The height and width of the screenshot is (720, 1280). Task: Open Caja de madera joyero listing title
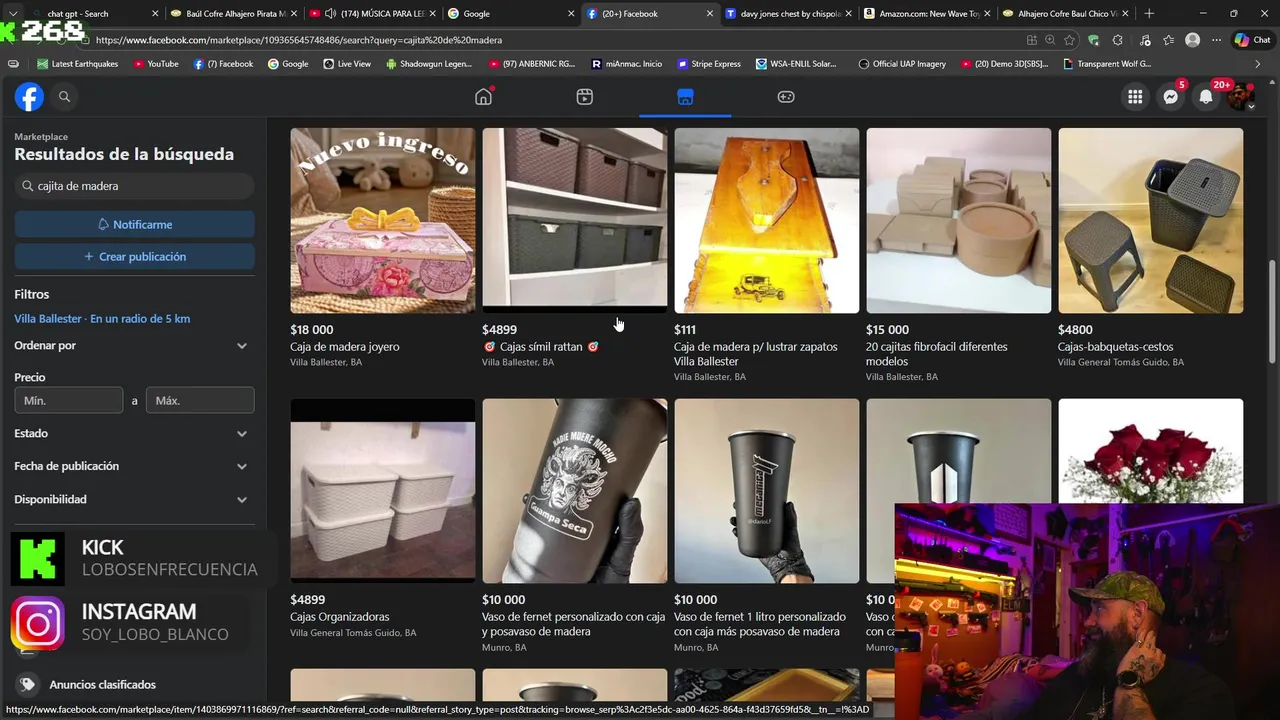[345, 347]
